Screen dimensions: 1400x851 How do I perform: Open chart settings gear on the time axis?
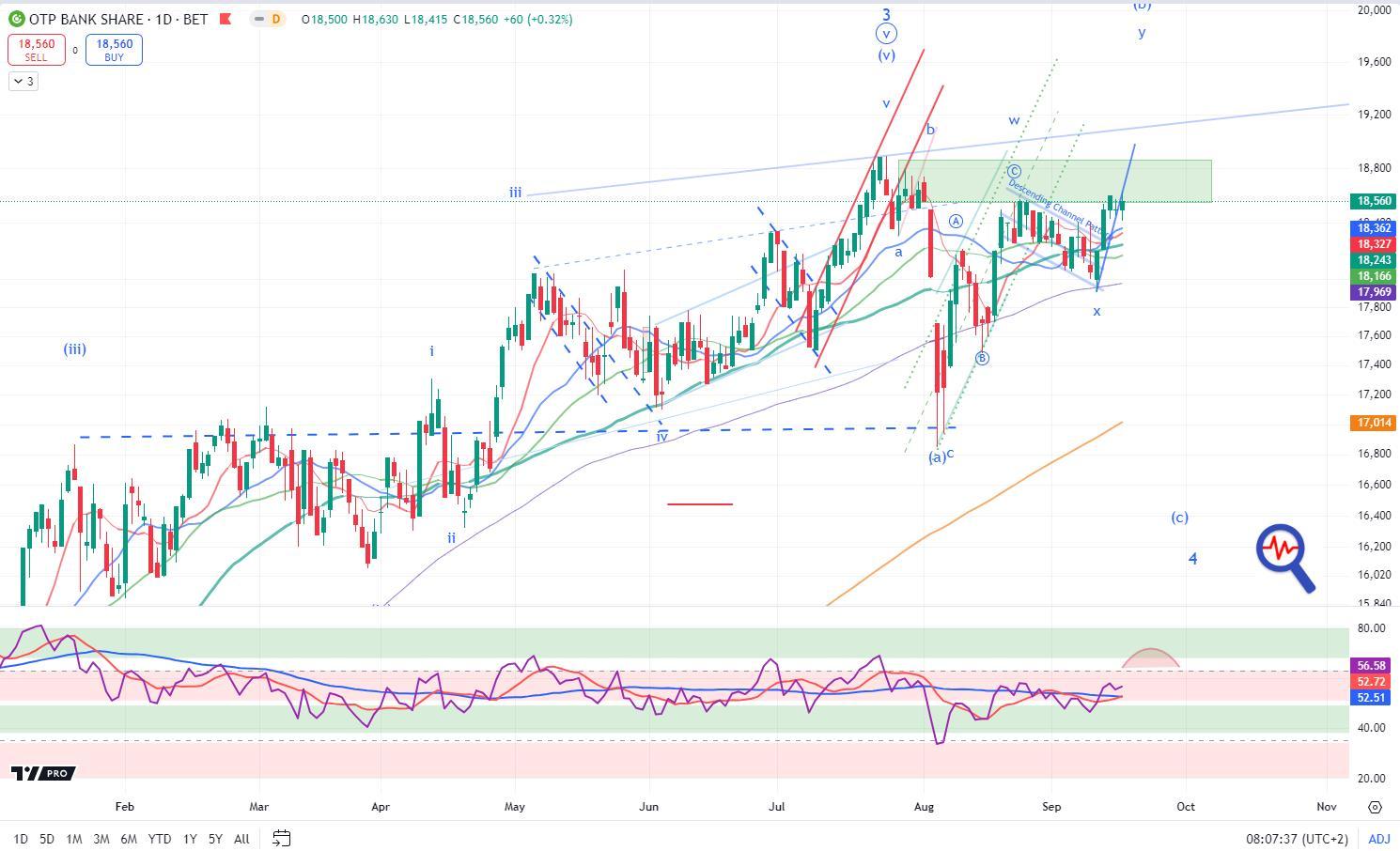click(1375, 807)
